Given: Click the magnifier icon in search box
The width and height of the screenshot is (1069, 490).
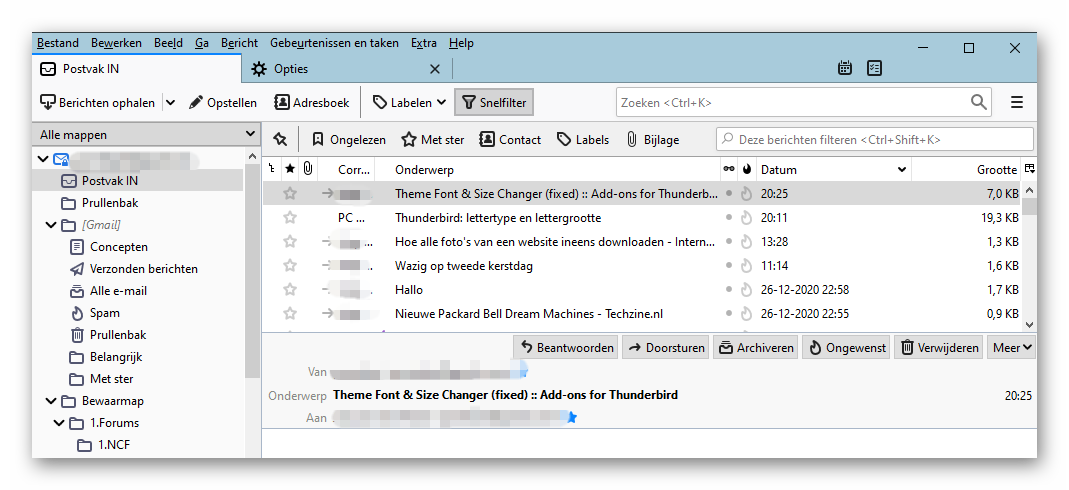Looking at the screenshot, I should 978,102.
